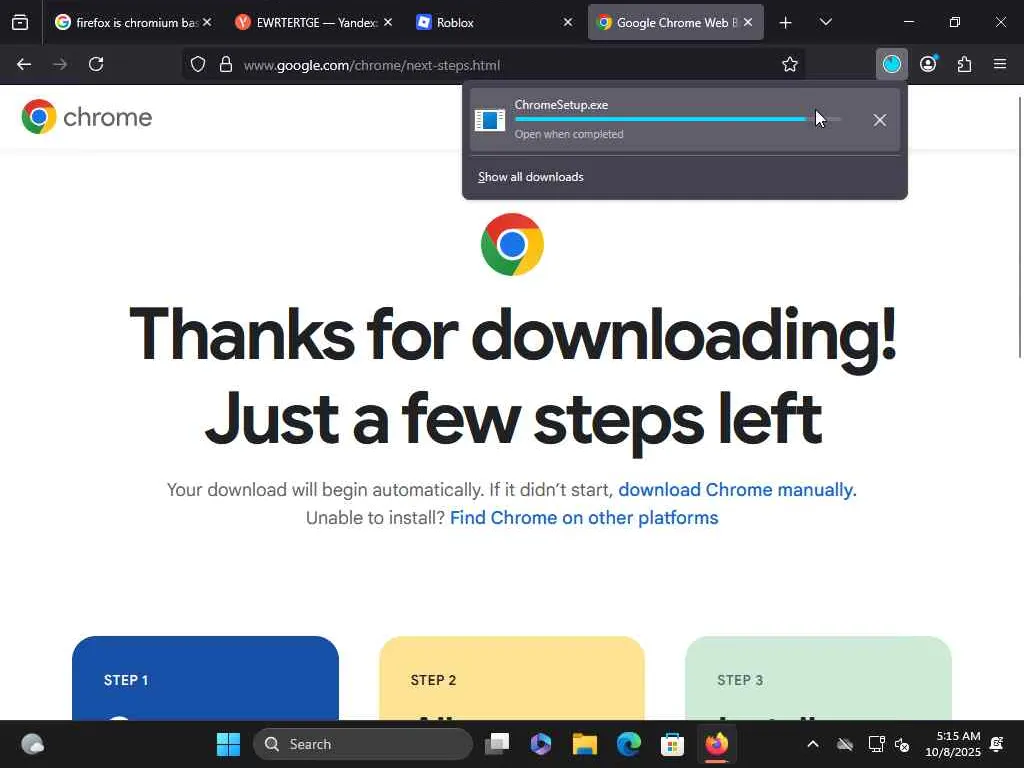Click the muted volume tray icon
Image resolution: width=1024 pixels, height=768 pixels.
point(902,744)
